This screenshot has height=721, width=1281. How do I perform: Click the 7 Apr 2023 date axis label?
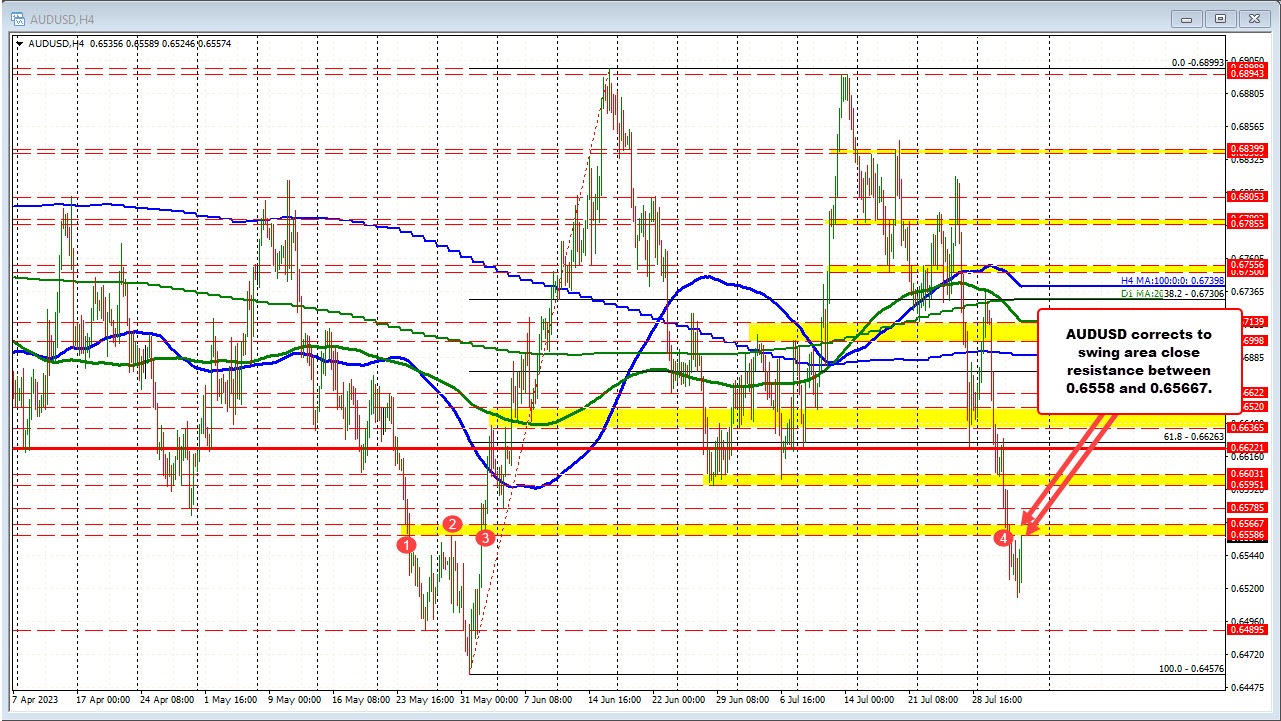point(34,701)
